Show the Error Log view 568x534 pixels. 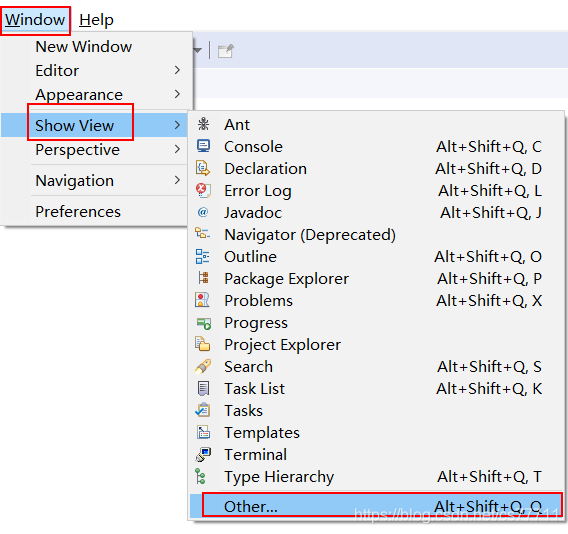click(377, 191)
